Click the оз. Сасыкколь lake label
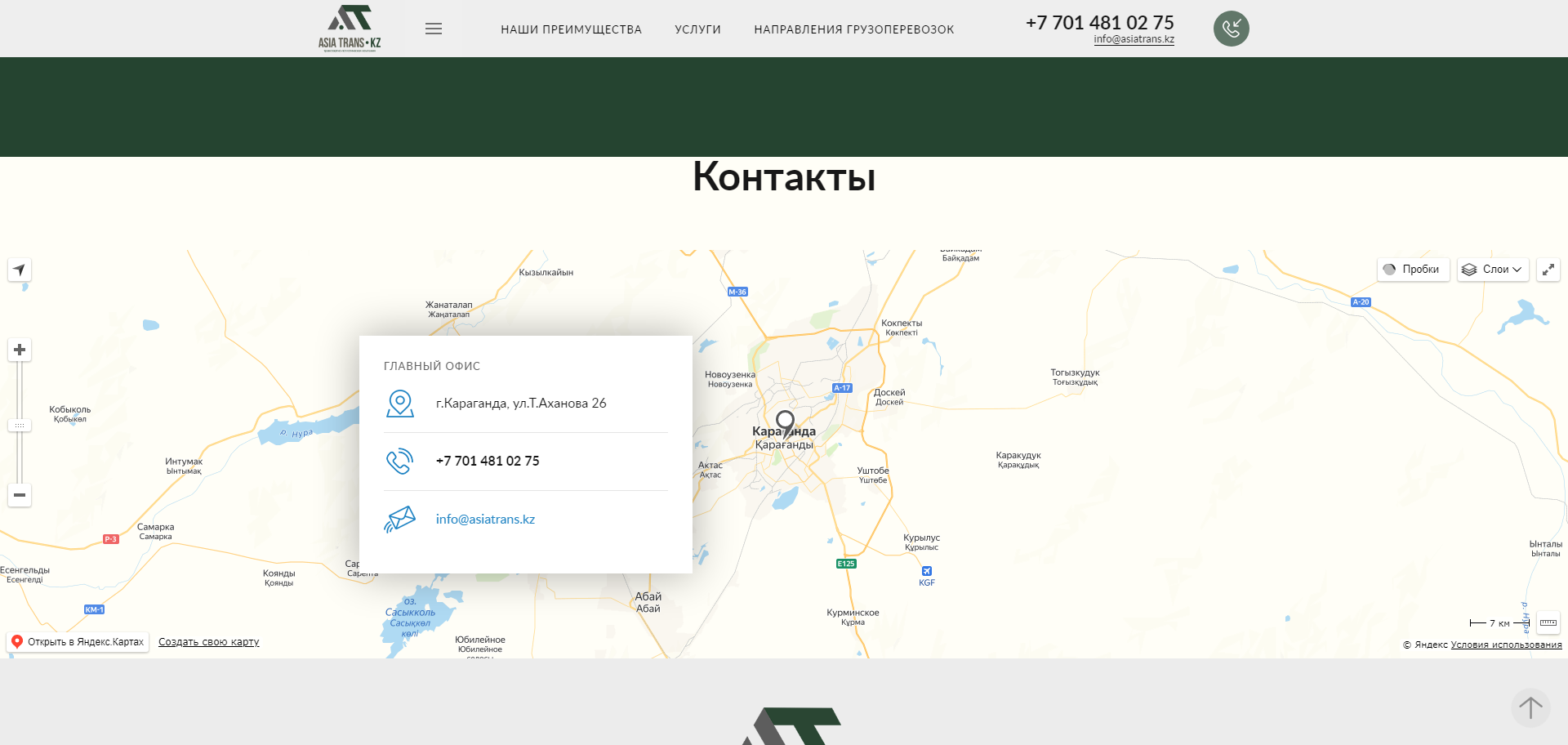This screenshot has height=745, width=1568. (410, 617)
